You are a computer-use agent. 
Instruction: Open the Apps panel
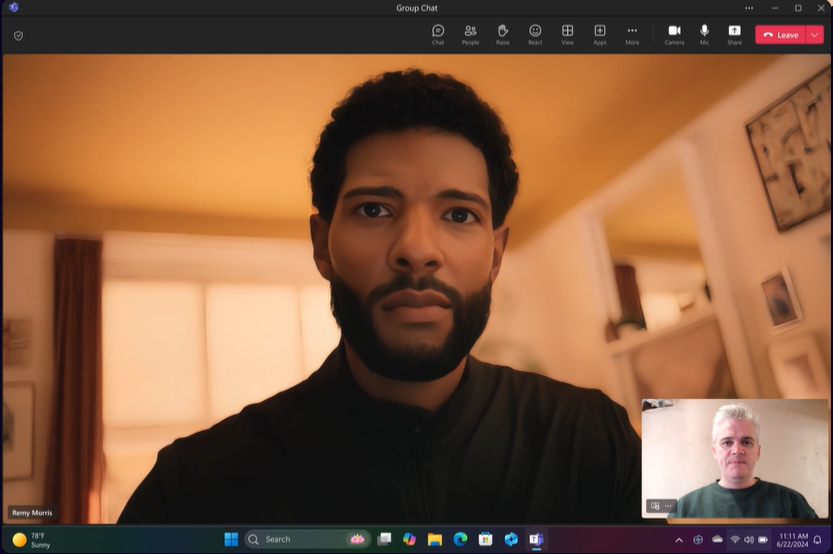tap(600, 35)
